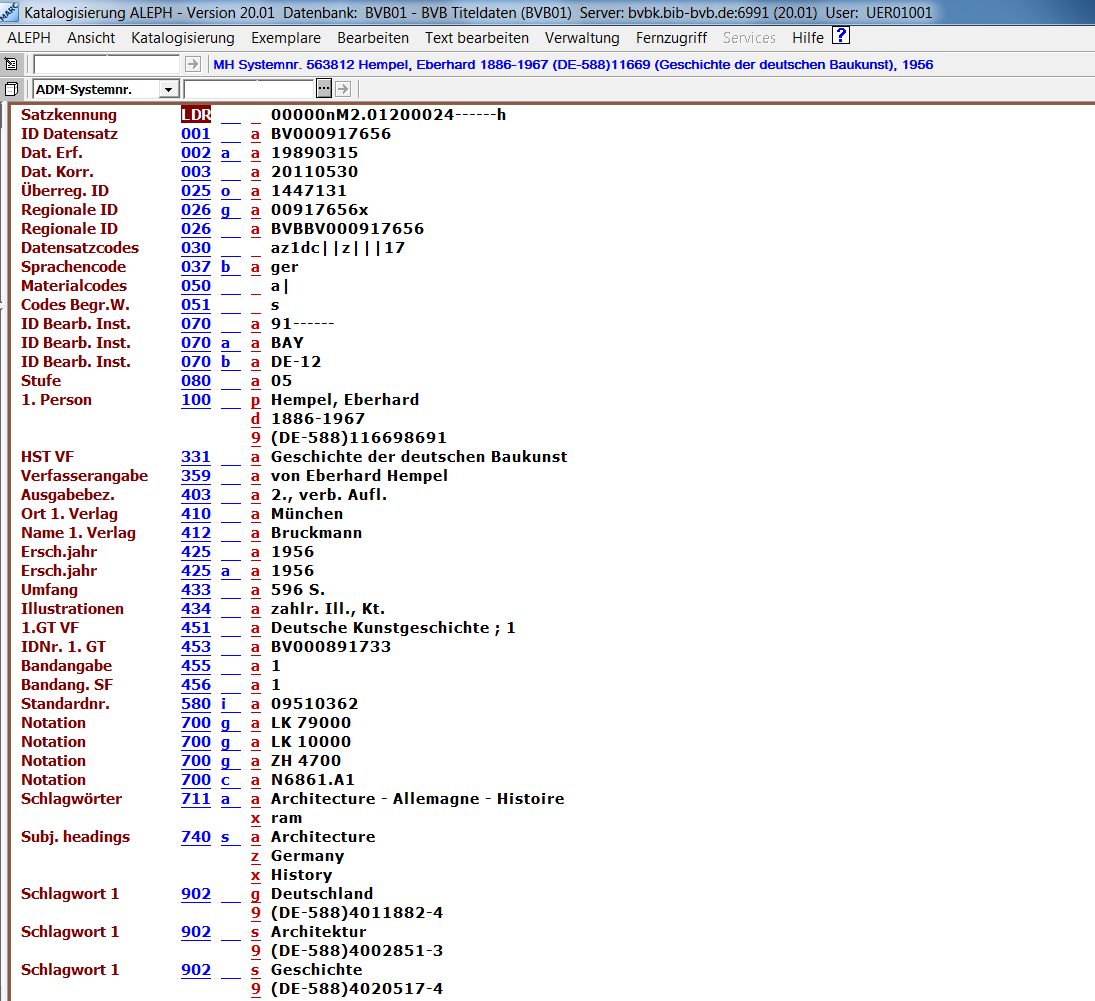Click in the top record number input field
This screenshot has height=1001, width=1095.
coord(107,64)
